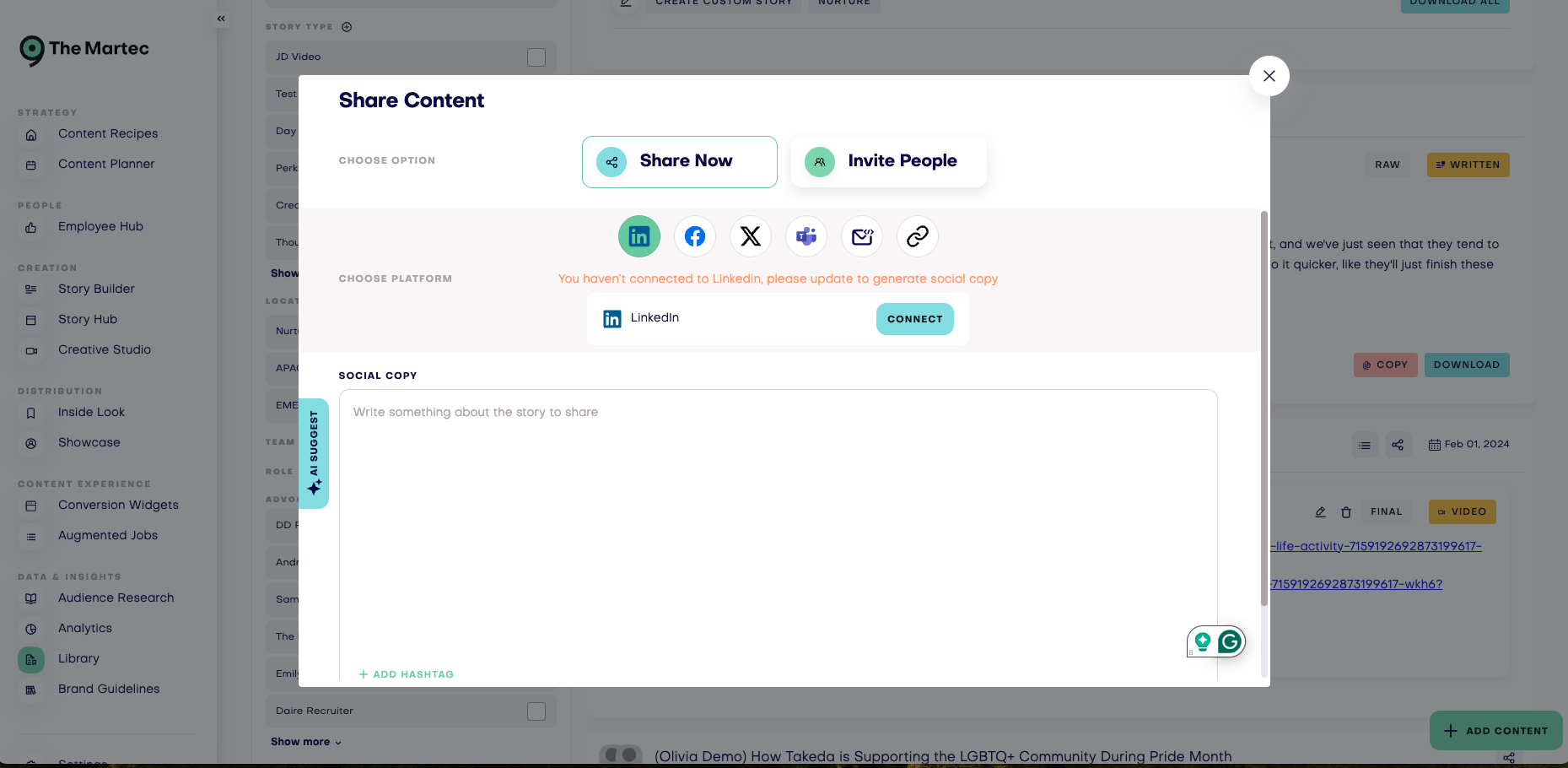Select LinkedIn as sharing platform
Screen dimensions: 1568x768
[639, 236]
